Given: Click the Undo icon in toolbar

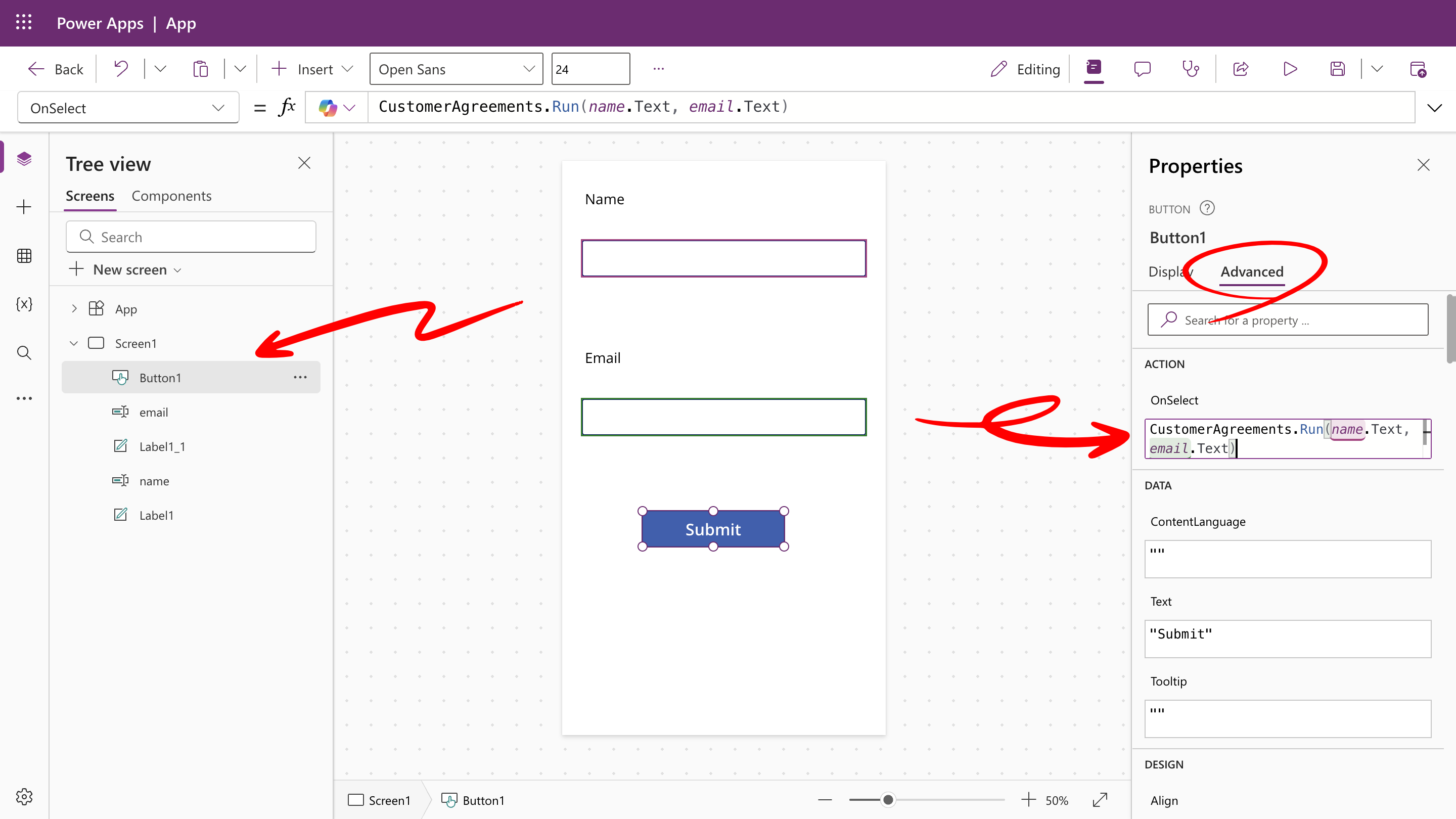Looking at the screenshot, I should point(121,69).
